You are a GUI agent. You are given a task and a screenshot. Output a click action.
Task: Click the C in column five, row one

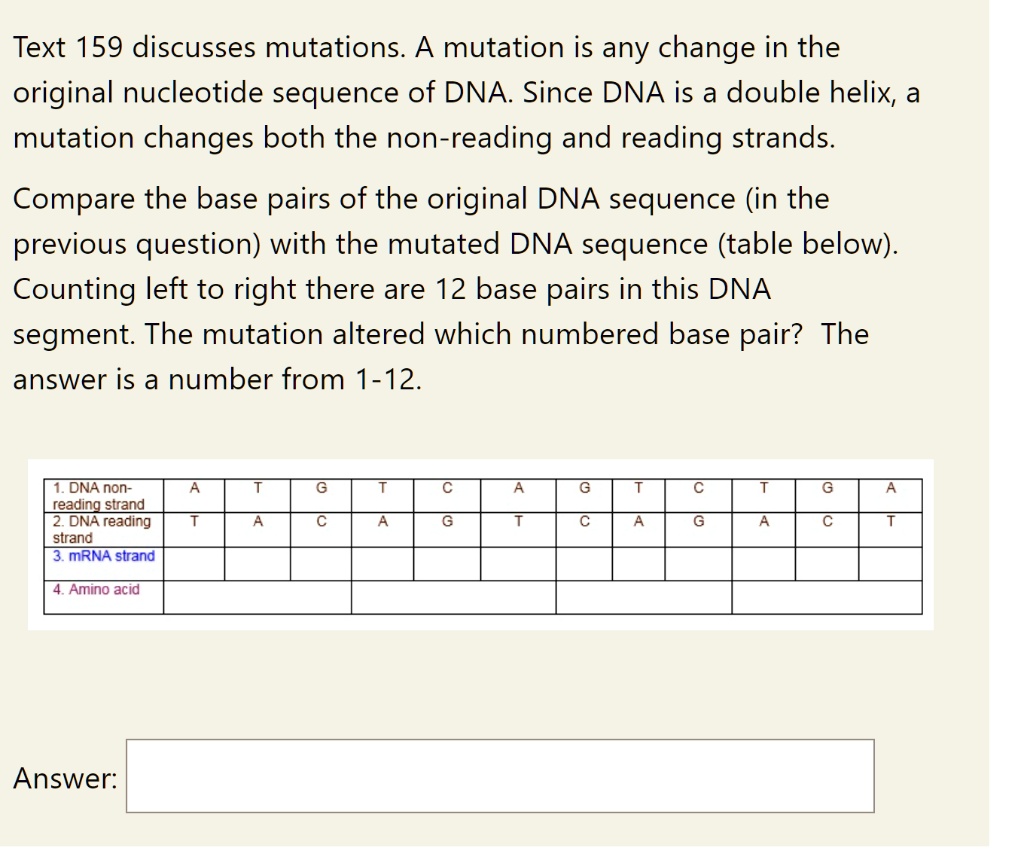445,488
